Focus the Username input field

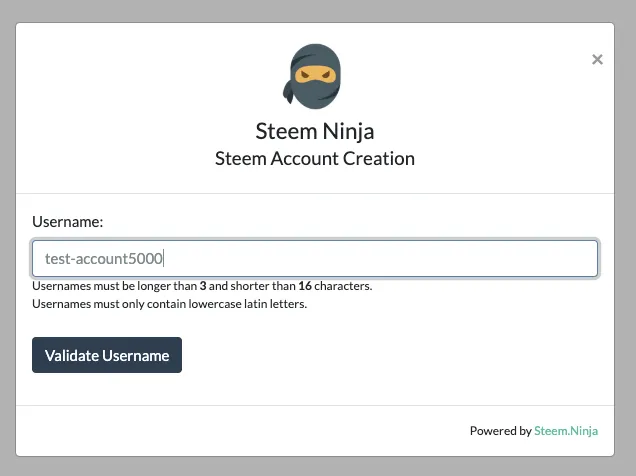(315, 259)
